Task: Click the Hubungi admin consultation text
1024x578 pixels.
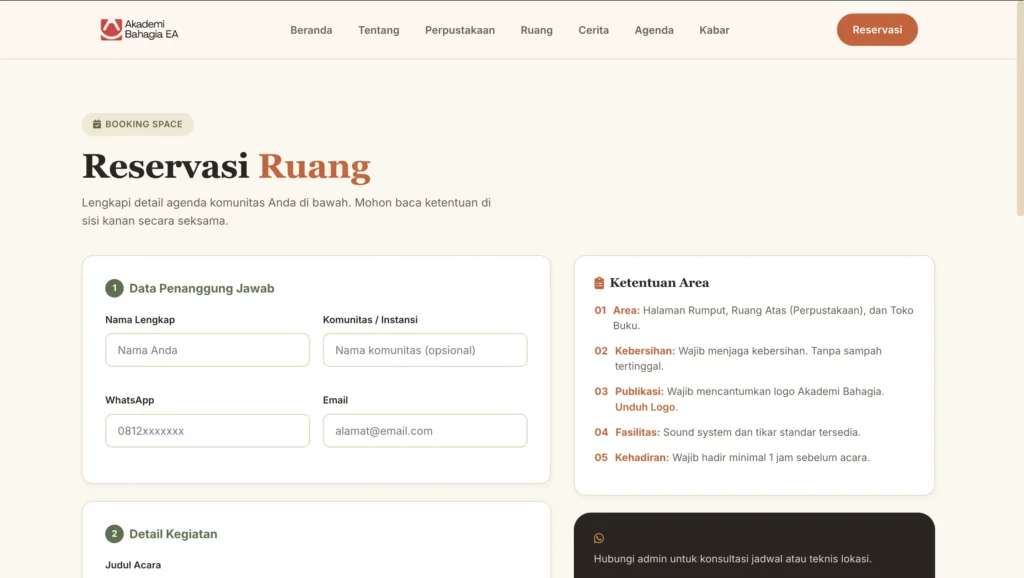Action: click(x=733, y=559)
